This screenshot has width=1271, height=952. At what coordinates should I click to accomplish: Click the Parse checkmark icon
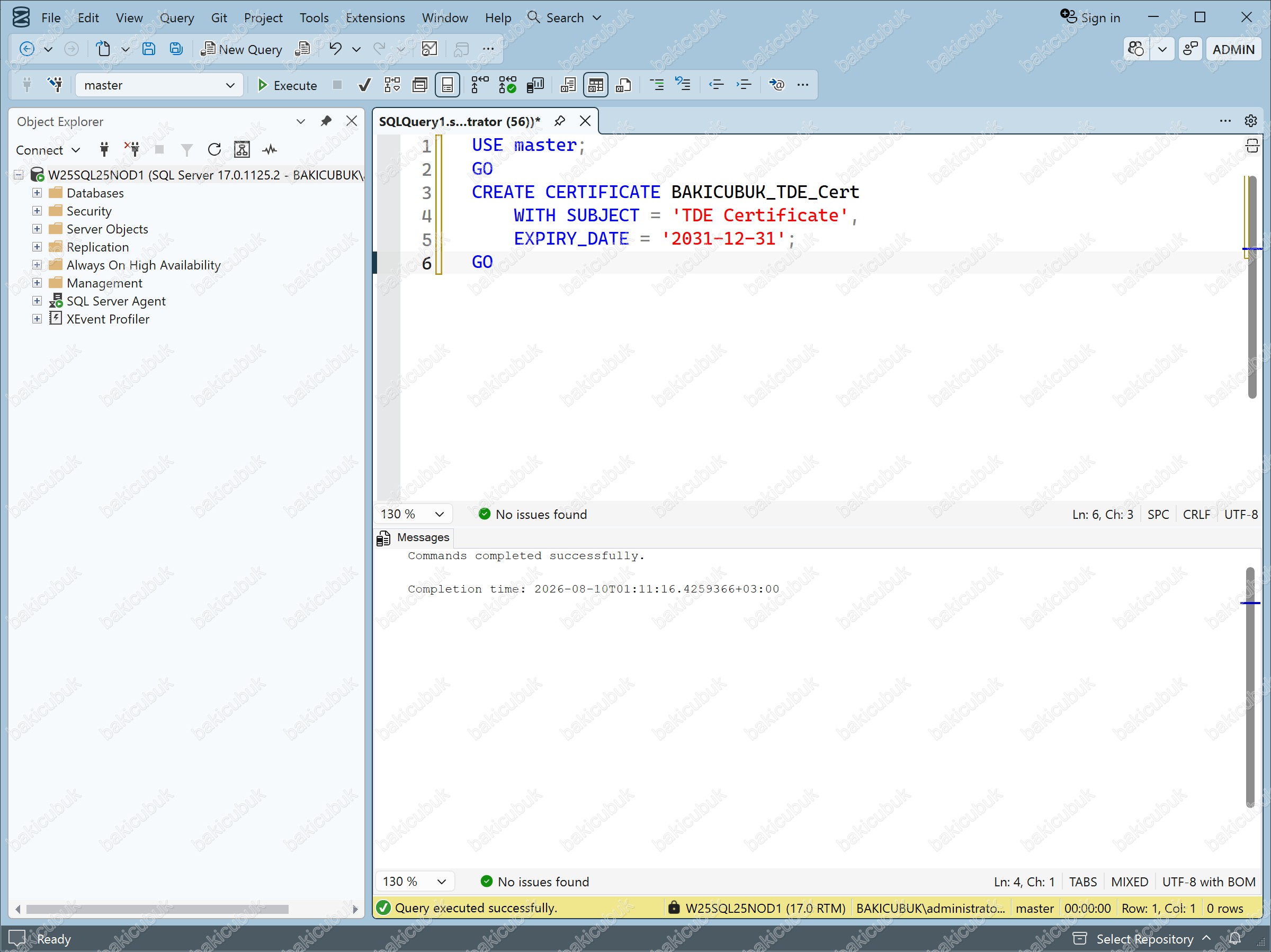[364, 85]
